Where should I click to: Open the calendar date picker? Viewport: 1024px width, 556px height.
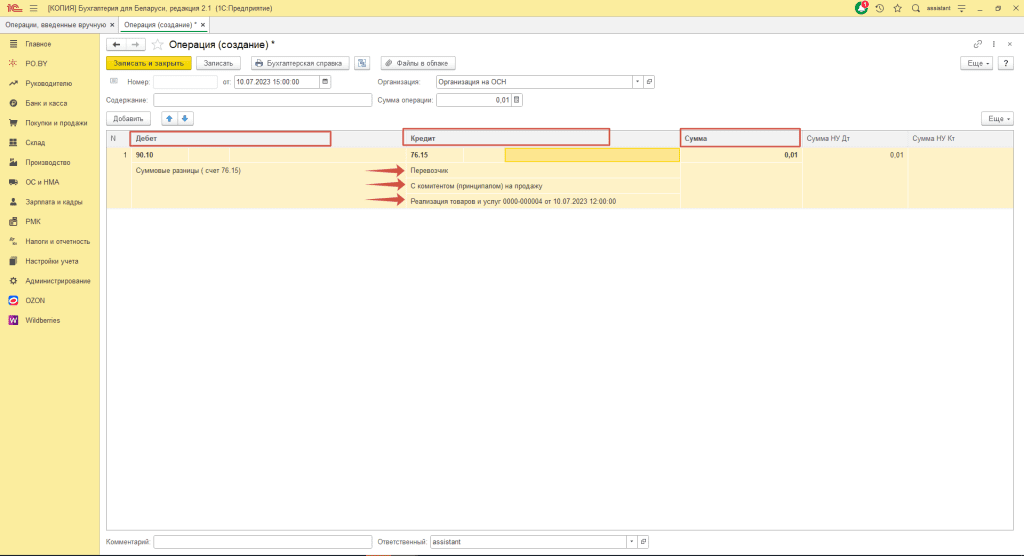[x=325, y=82]
